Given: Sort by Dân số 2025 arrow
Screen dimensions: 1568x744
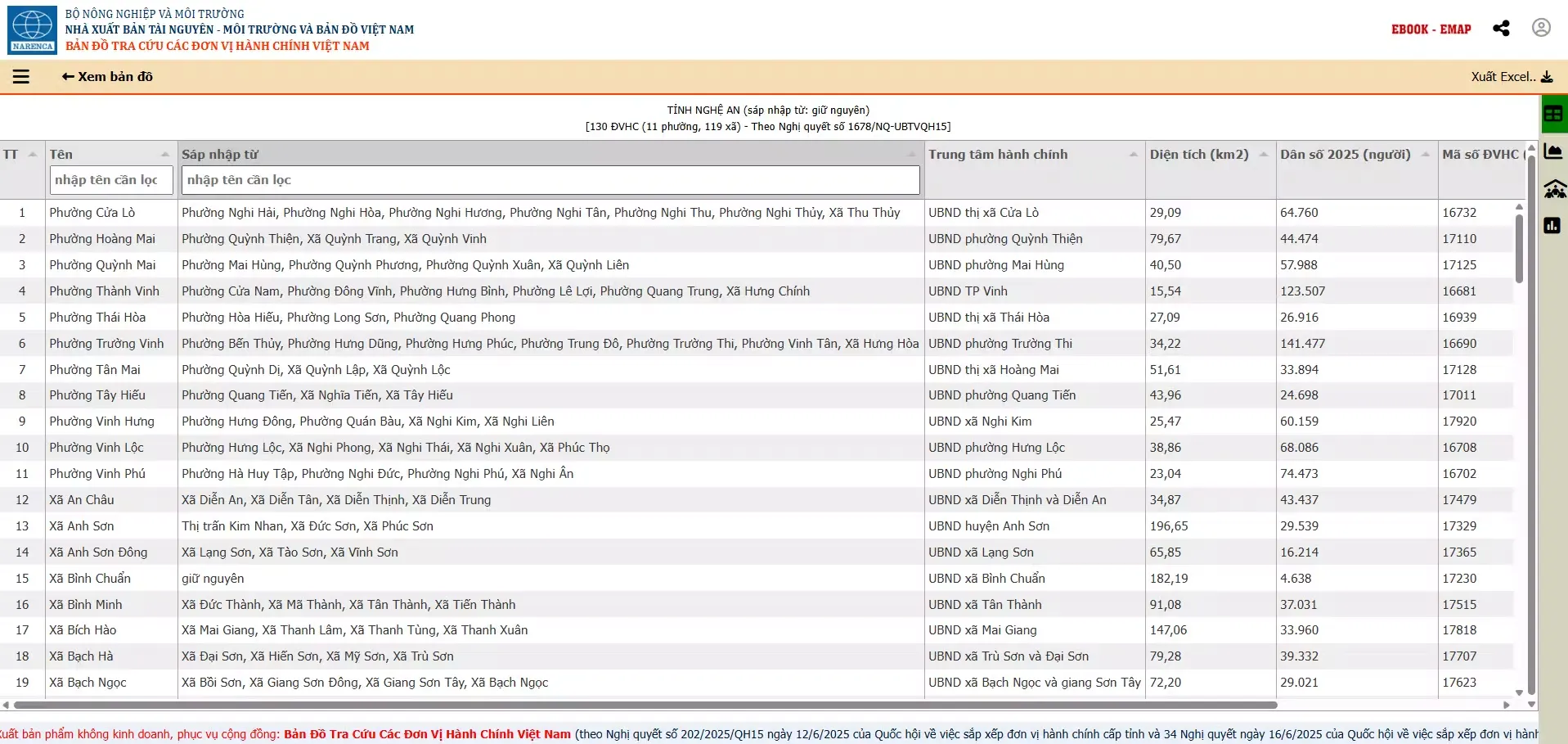Looking at the screenshot, I should (x=1426, y=154).
